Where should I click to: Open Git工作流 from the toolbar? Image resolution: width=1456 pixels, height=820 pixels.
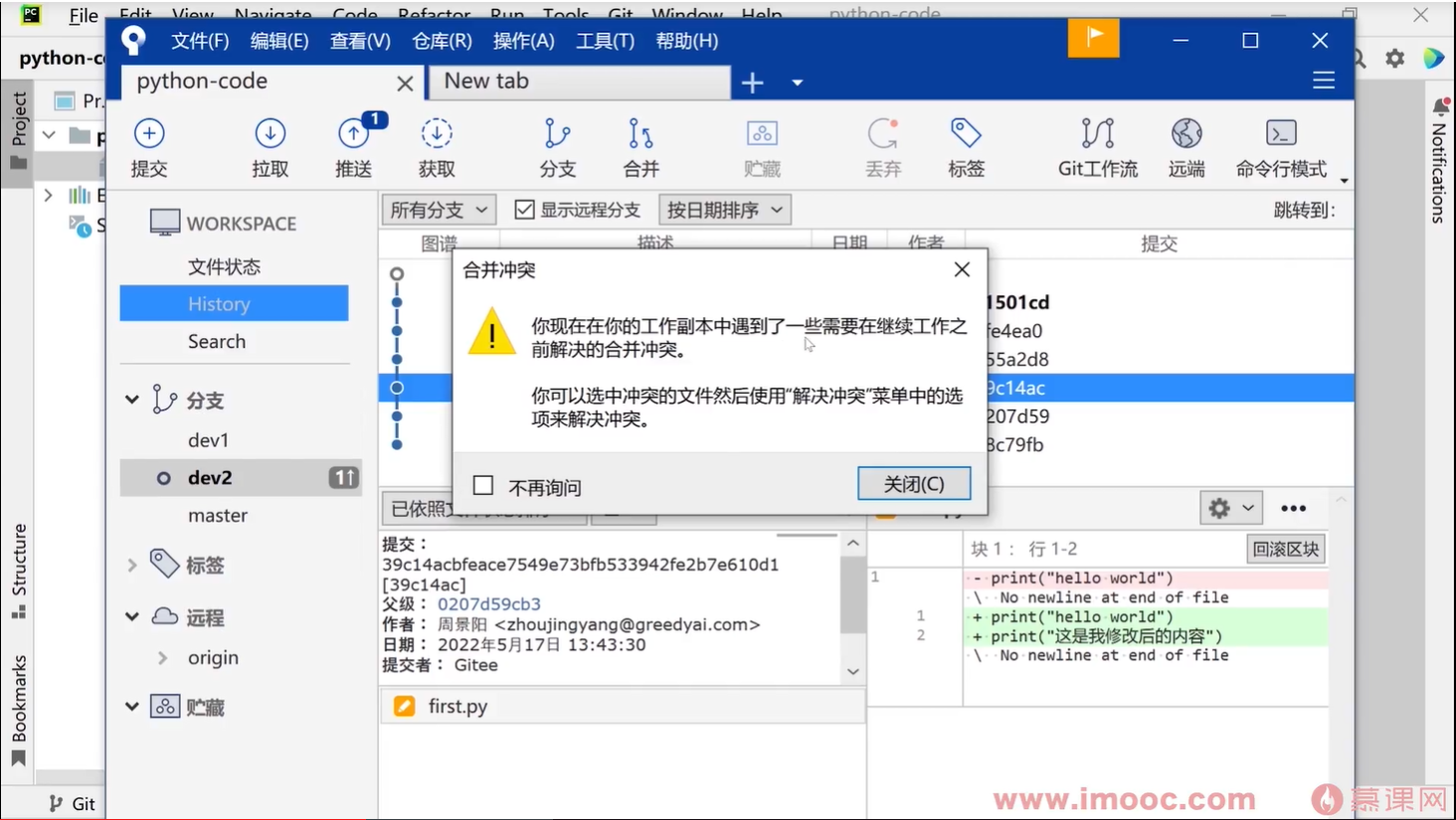pyautogui.click(x=1097, y=144)
